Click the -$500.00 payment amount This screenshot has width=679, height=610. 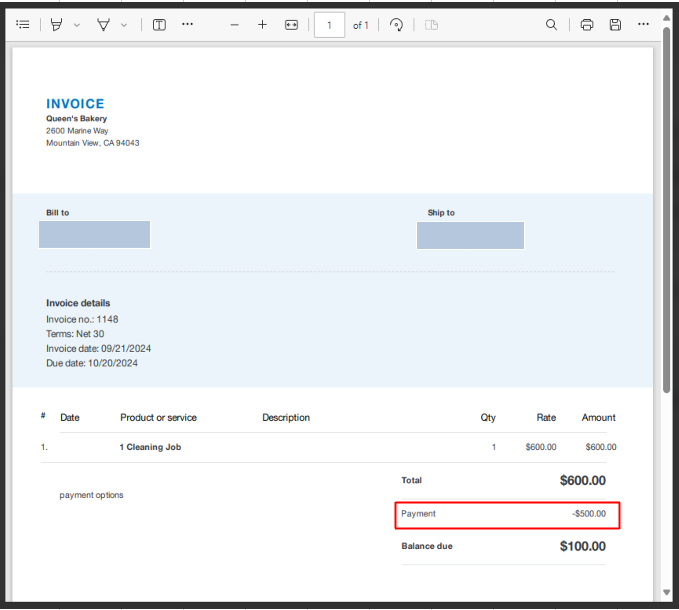[x=589, y=514]
